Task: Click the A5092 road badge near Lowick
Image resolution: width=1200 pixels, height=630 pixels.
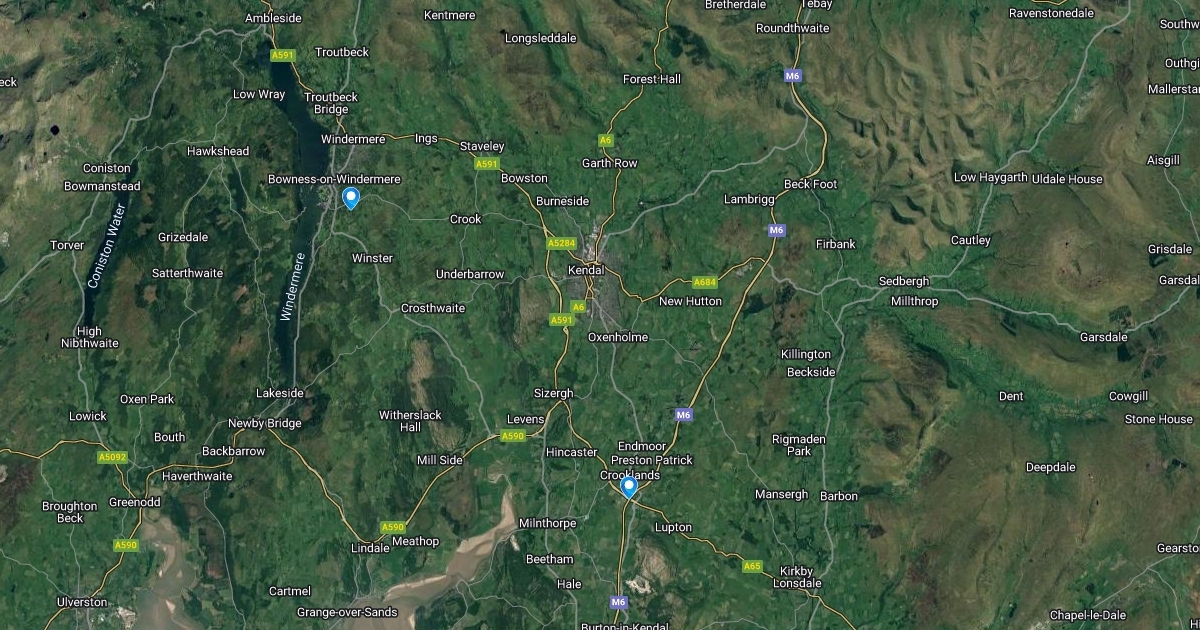Action: tap(113, 457)
